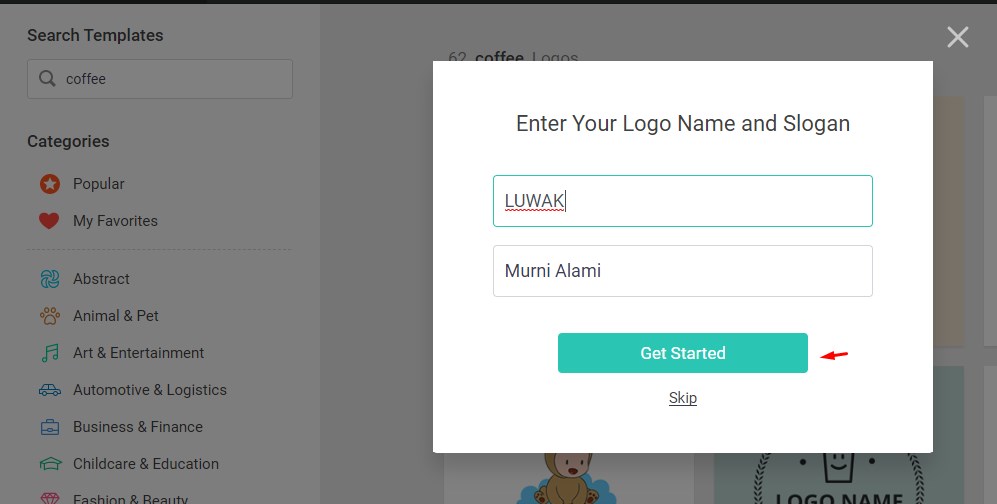Select the bear mascot logo thumbnail
This screenshot has width=997, height=504.
(x=568, y=478)
